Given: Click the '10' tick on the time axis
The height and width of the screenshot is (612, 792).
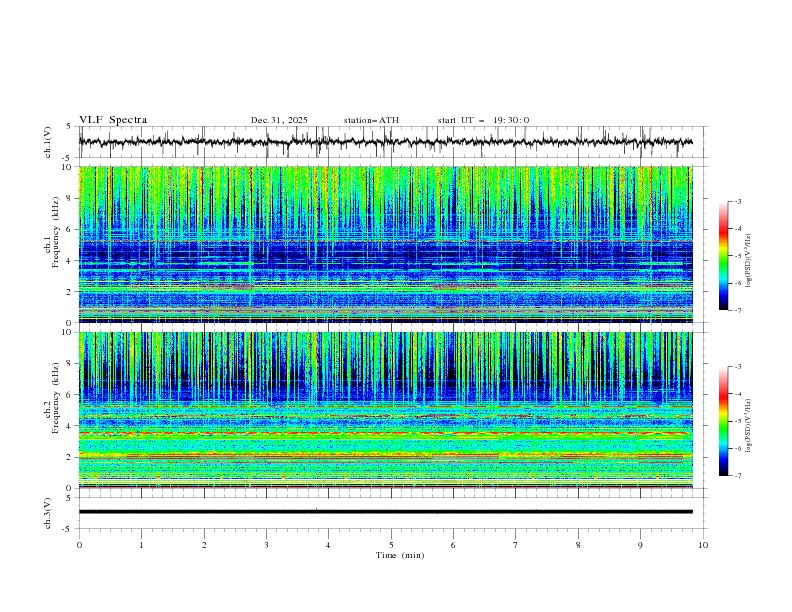Looking at the screenshot, I should pyautogui.click(x=703, y=545).
